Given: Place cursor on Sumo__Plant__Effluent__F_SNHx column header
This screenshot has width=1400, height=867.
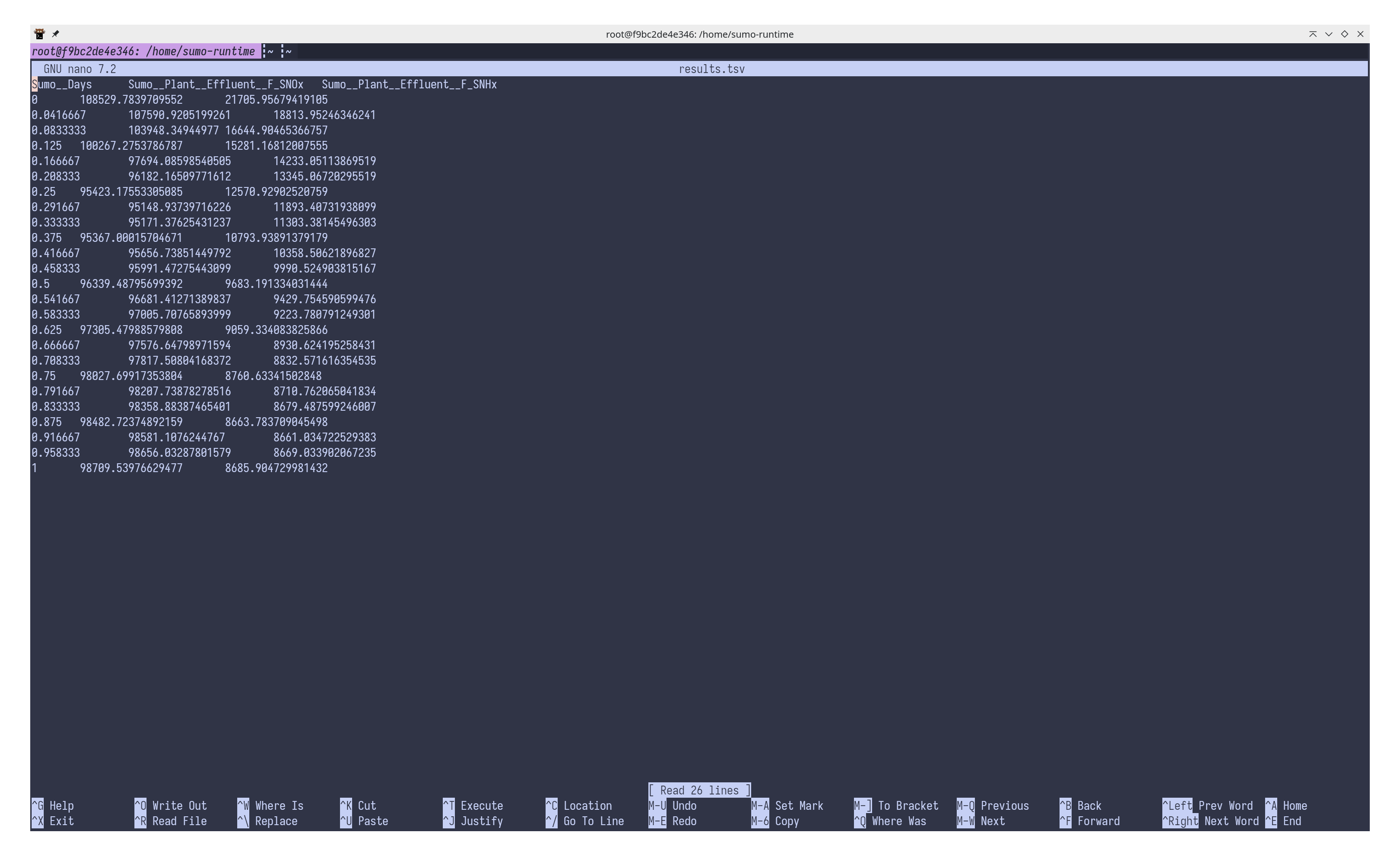Looking at the screenshot, I should [409, 85].
